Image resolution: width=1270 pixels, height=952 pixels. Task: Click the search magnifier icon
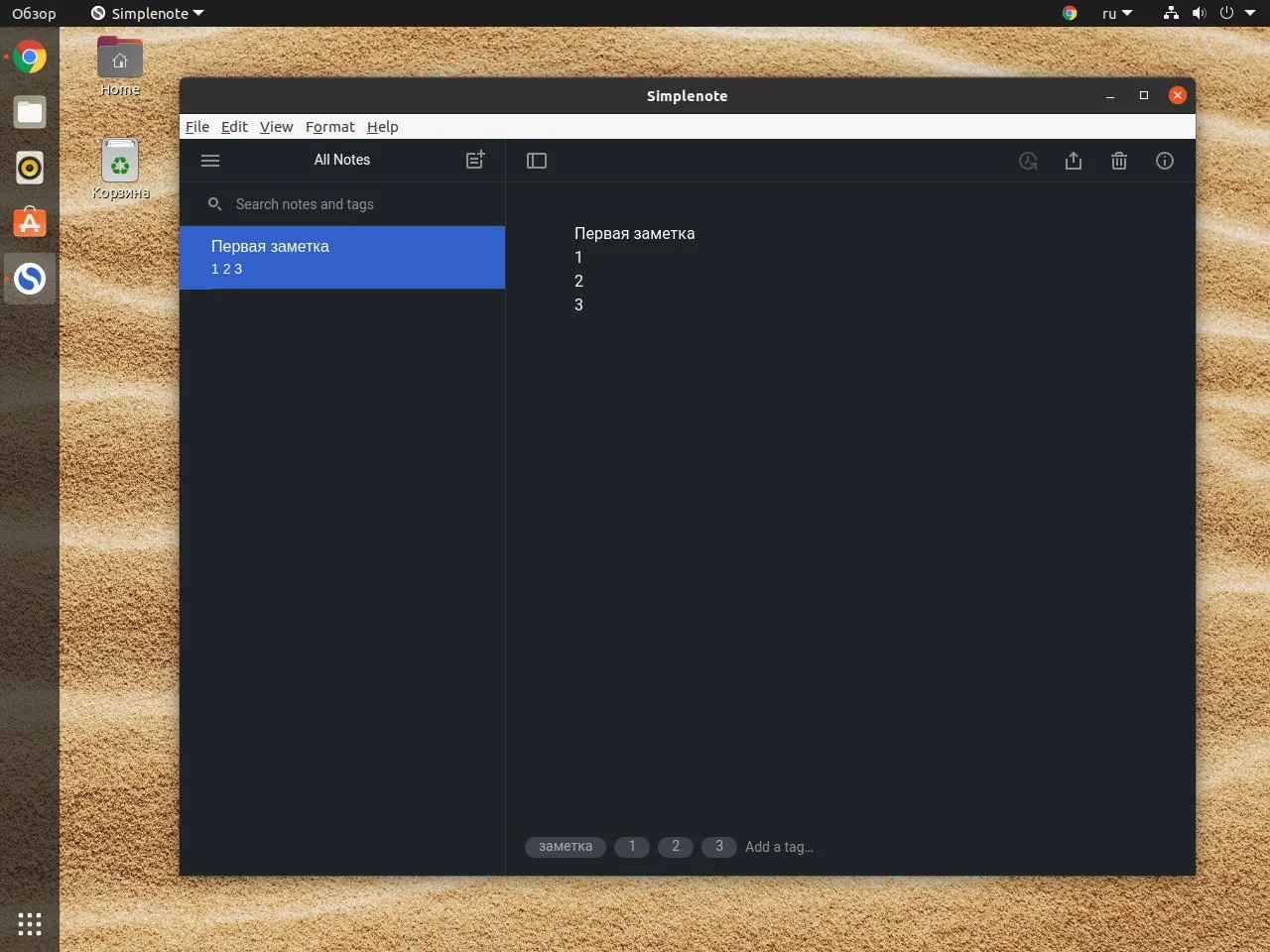click(214, 204)
